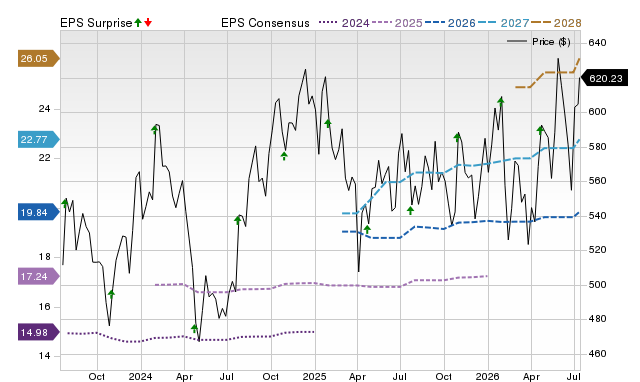Screen dimensions: 640x382
Task: Click the red down arrow in the EPS Surprise legend
Action: [x=148, y=23]
